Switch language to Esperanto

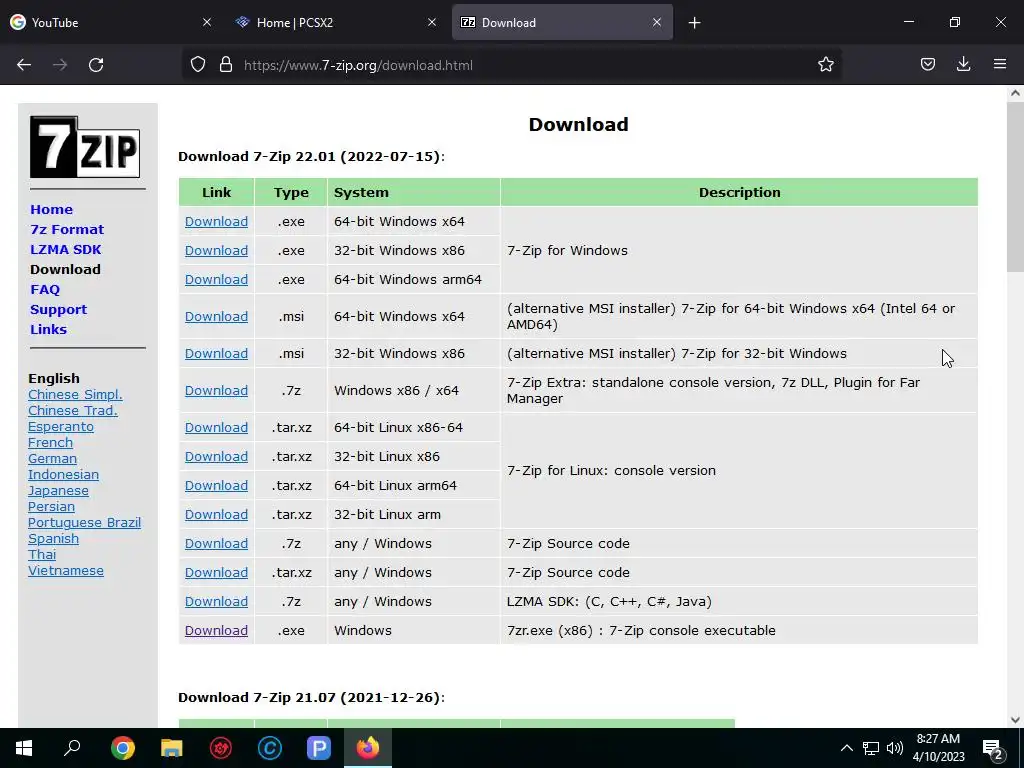[61, 426]
